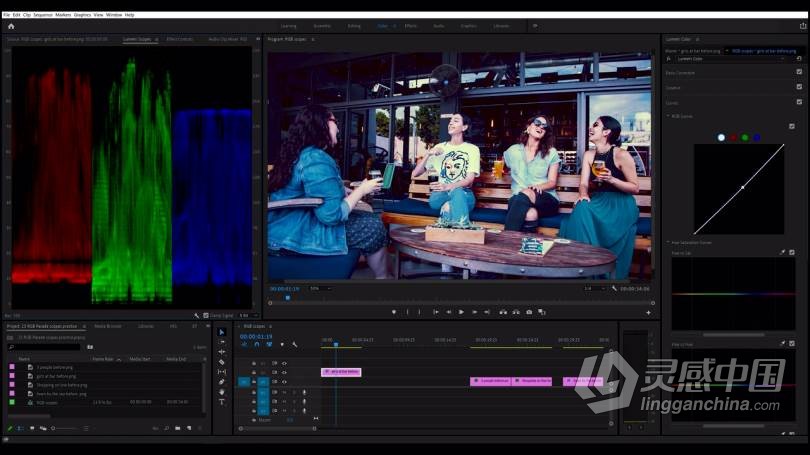This screenshot has width=810, height=455.
Task: Select the Color workspace tab
Action: pyautogui.click(x=383, y=26)
